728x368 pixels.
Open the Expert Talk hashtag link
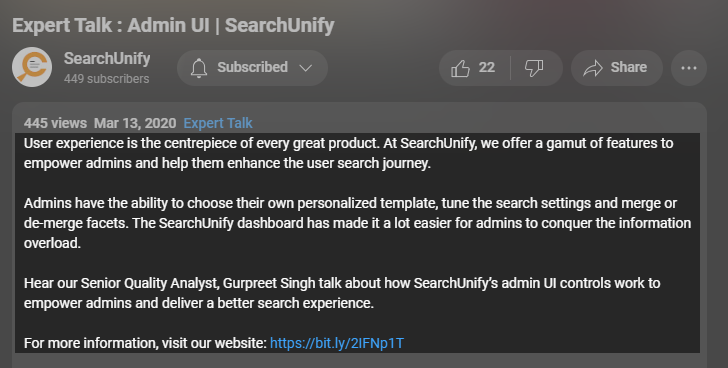tap(218, 123)
